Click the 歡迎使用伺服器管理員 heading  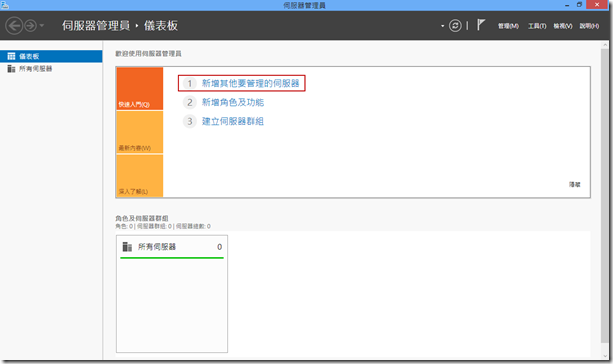[148, 54]
